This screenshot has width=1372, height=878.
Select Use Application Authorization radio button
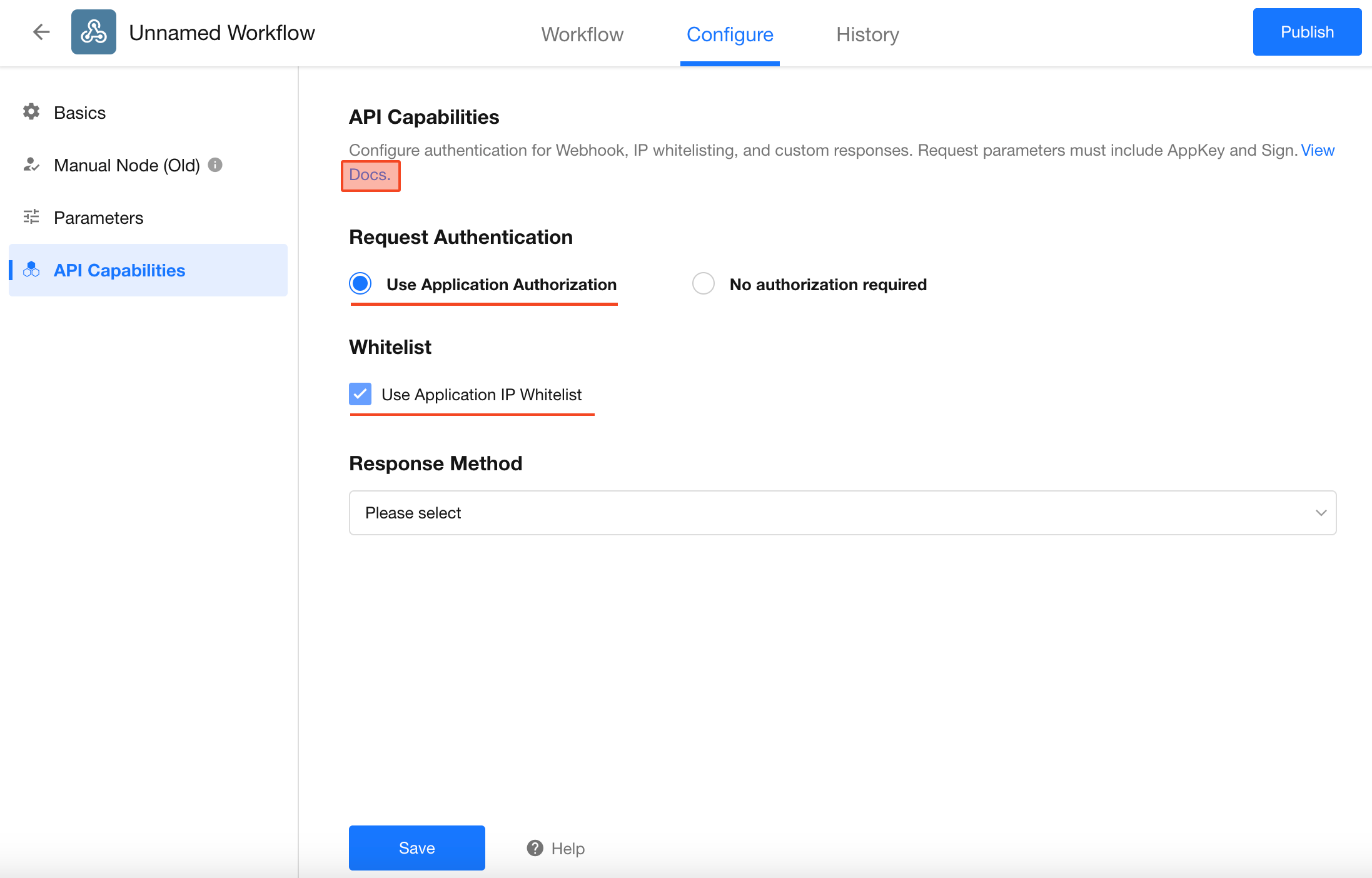click(360, 284)
